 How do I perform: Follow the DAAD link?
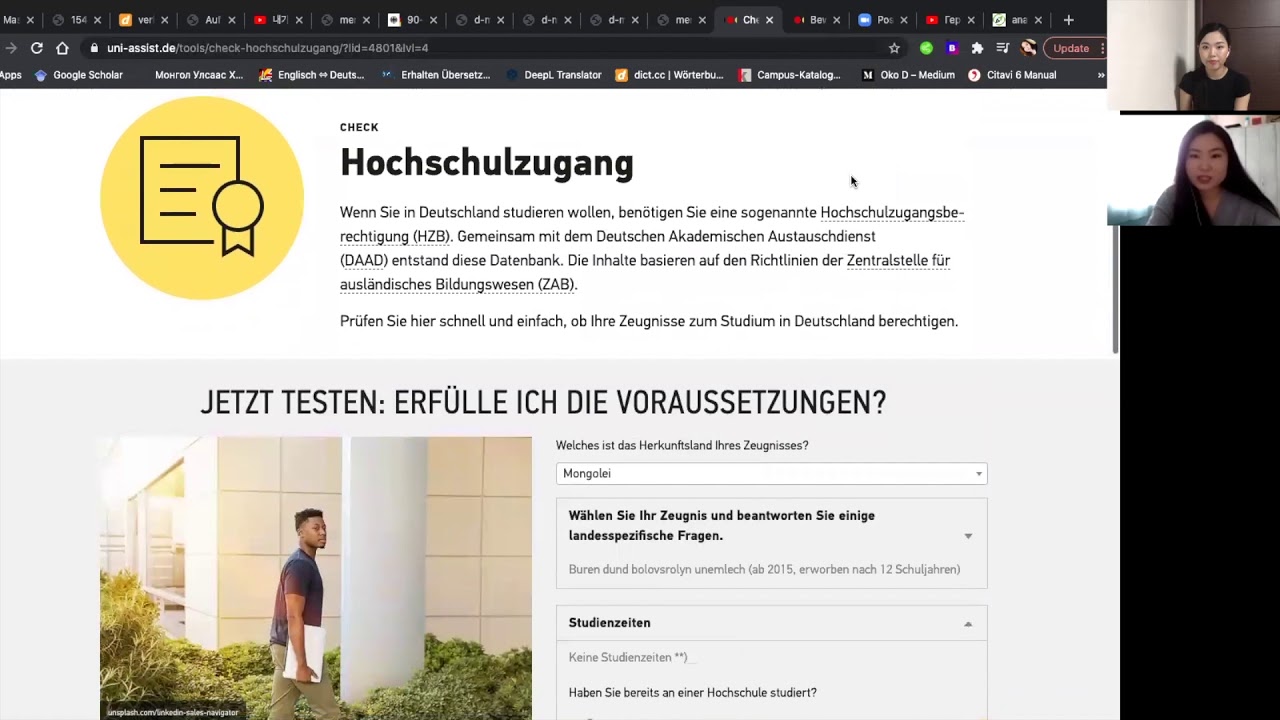pos(364,260)
